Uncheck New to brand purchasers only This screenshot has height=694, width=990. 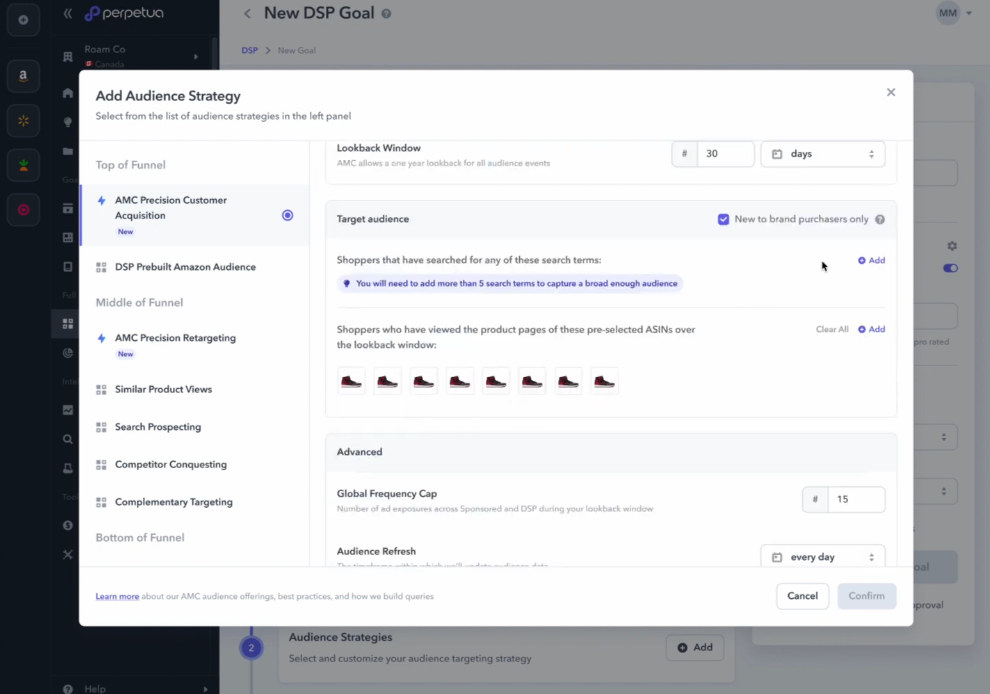723,219
